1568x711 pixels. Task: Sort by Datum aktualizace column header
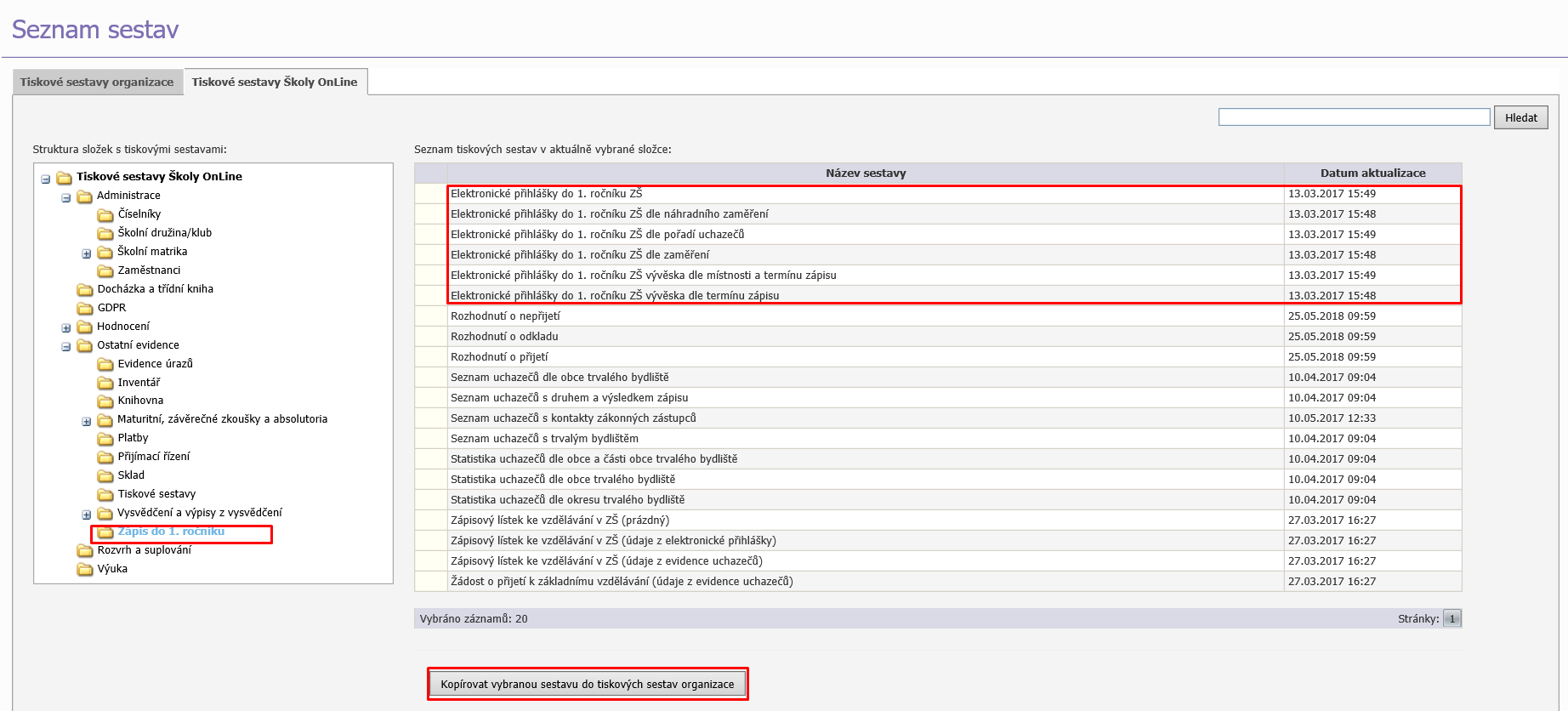pyautogui.click(x=1372, y=173)
